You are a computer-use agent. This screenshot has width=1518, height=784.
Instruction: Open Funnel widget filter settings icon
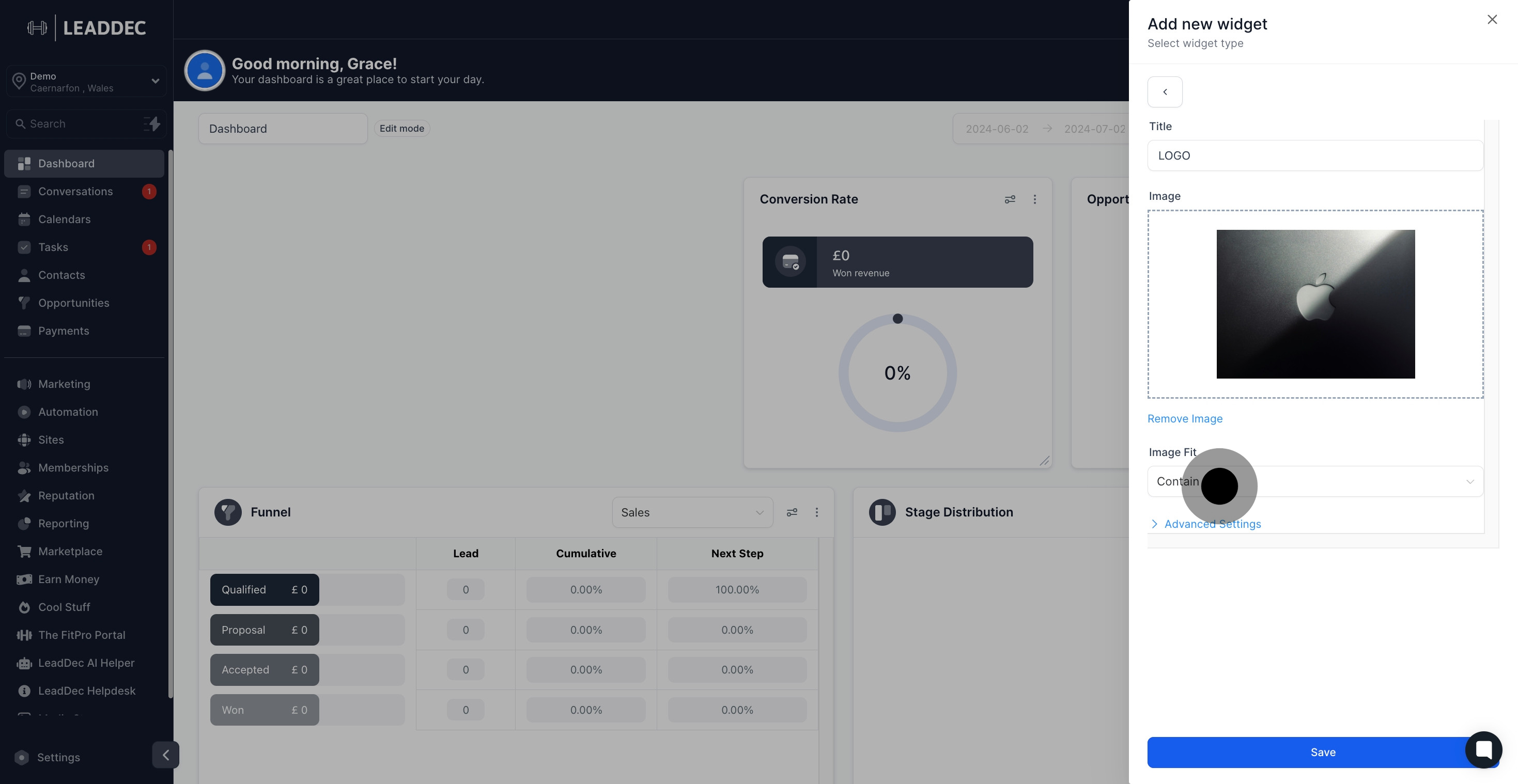(x=792, y=512)
